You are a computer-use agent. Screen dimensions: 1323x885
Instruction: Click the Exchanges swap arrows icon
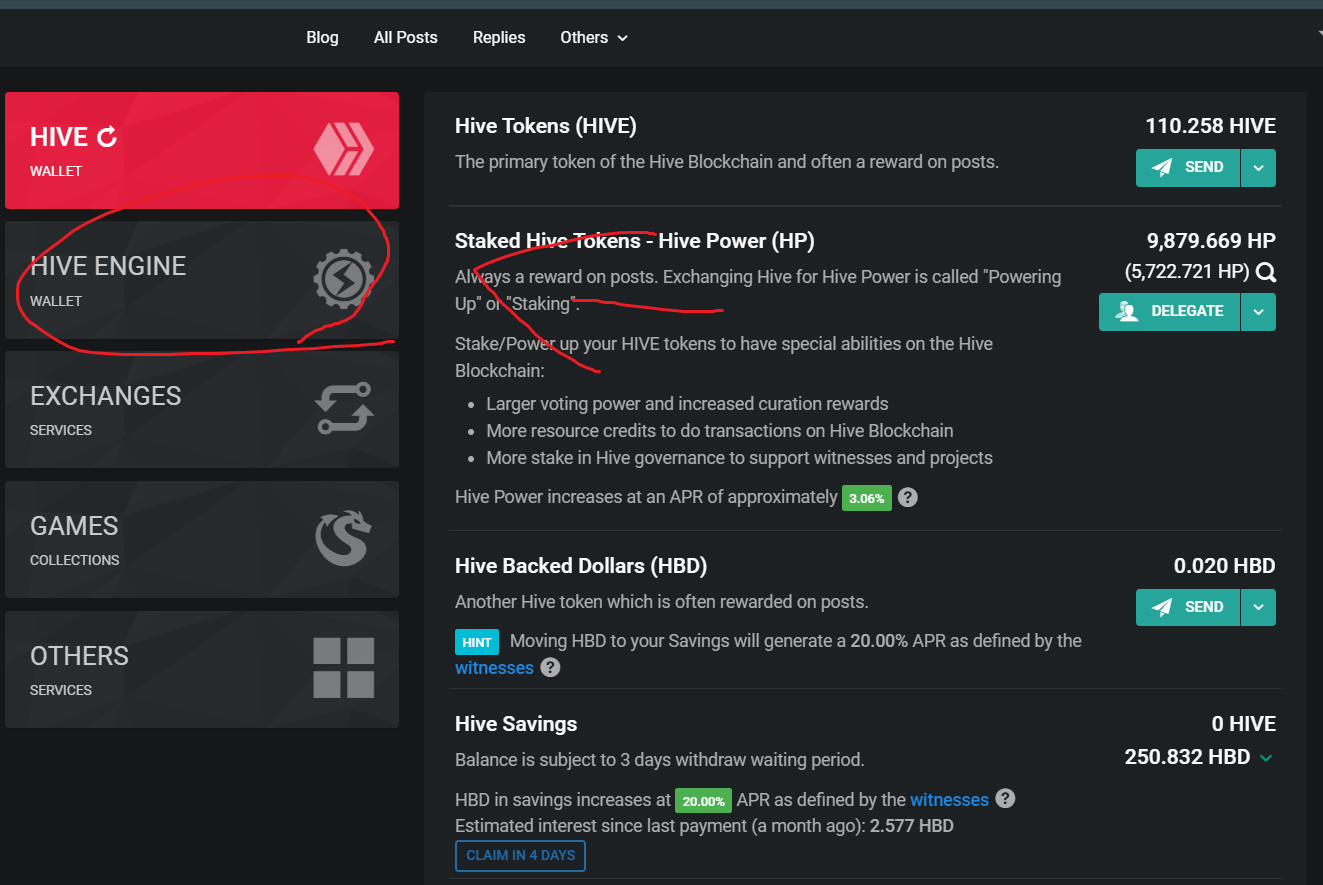point(344,408)
